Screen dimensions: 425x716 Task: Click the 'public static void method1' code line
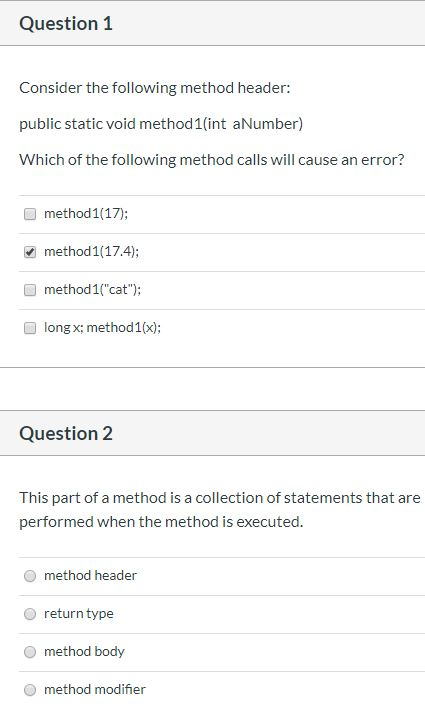click(161, 124)
